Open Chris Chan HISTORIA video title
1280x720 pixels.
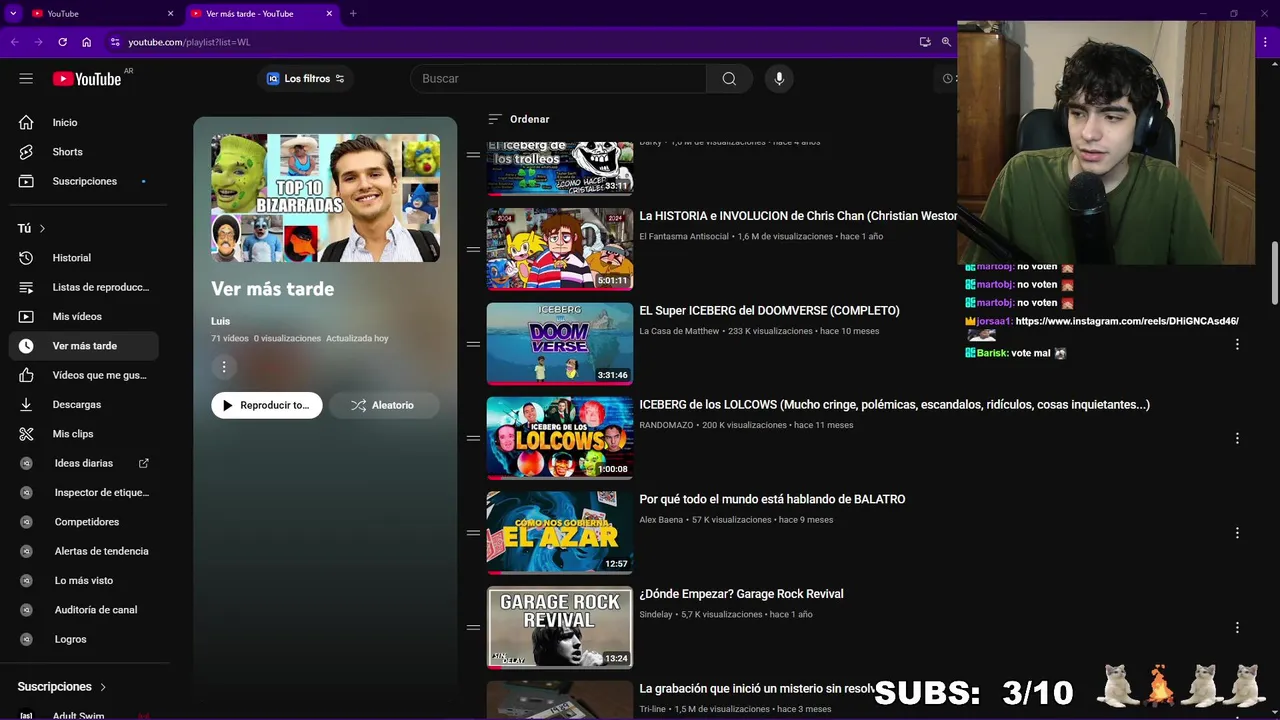(798, 216)
